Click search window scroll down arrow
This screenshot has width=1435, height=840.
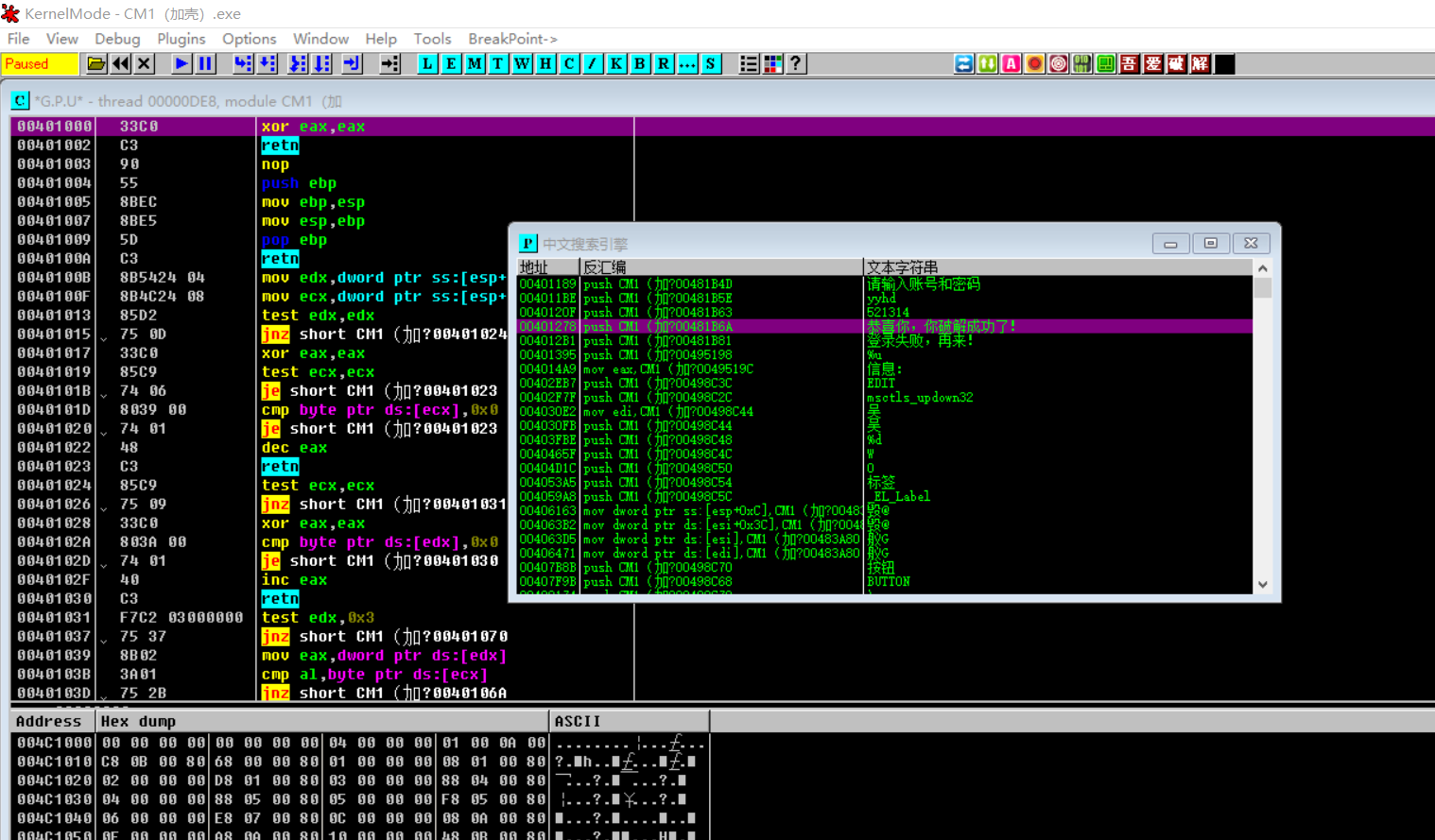click(1263, 584)
